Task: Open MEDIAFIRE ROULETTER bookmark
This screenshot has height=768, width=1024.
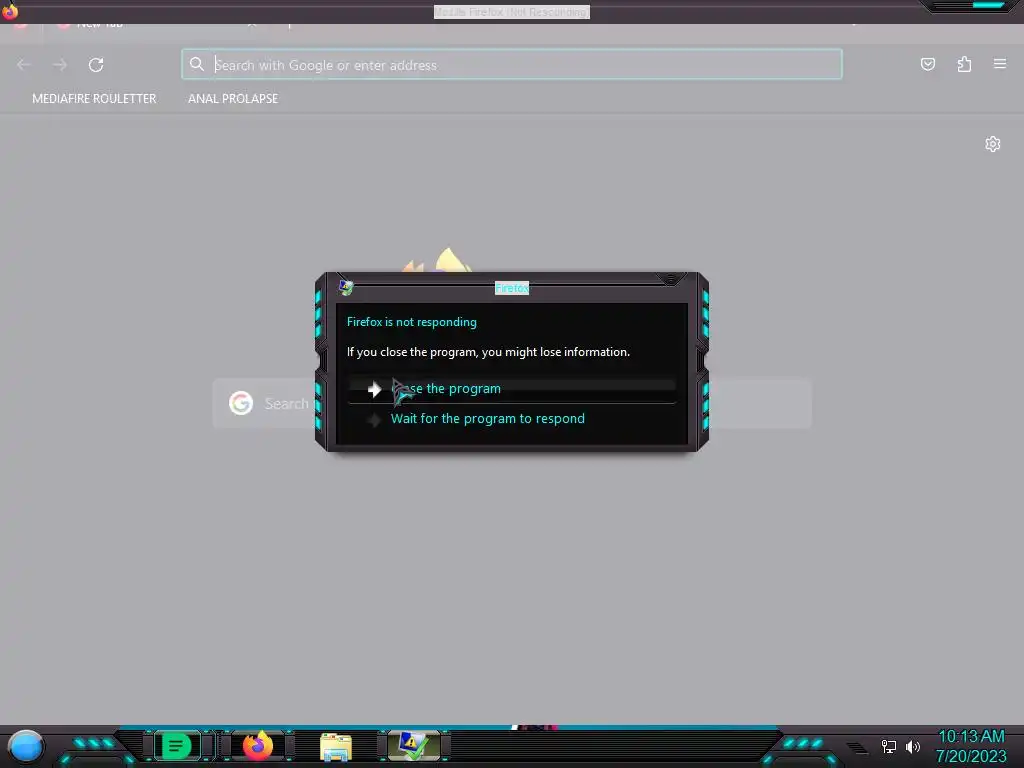Action: 94,99
